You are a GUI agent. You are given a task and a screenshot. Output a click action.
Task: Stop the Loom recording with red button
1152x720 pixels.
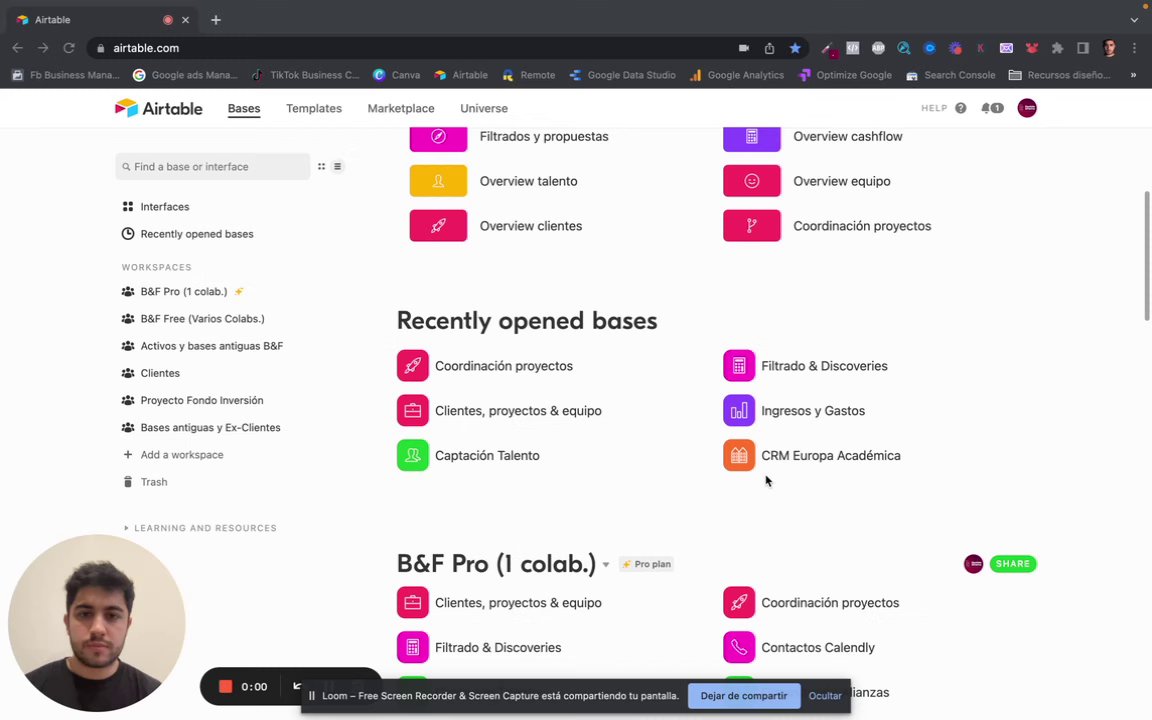(x=226, y=686)
